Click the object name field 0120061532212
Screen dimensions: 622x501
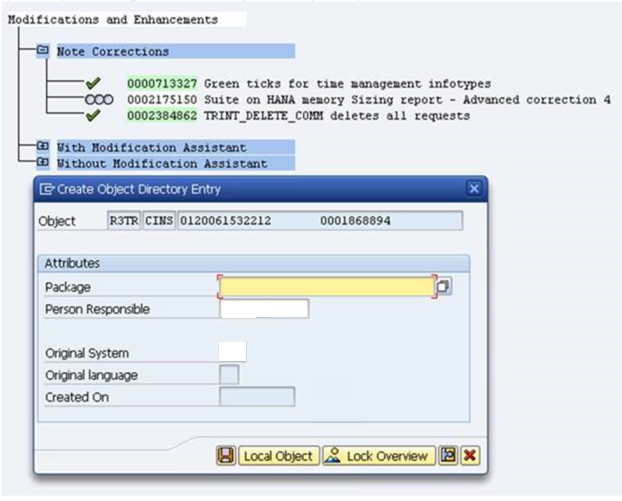(x=320, y=221)
